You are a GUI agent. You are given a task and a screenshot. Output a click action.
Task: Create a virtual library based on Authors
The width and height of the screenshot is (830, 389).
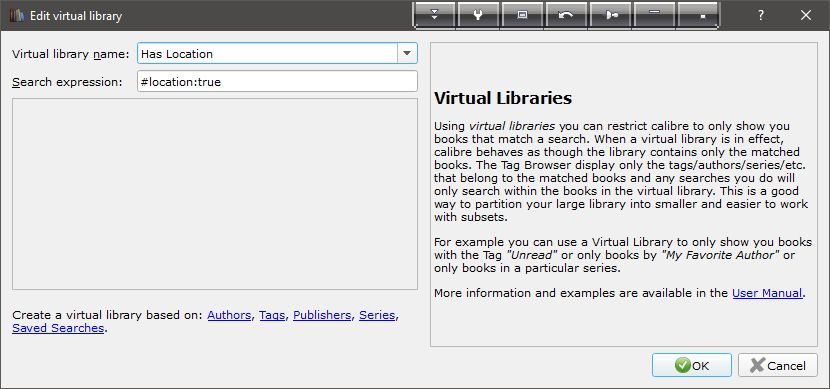(x=229, y=315)
